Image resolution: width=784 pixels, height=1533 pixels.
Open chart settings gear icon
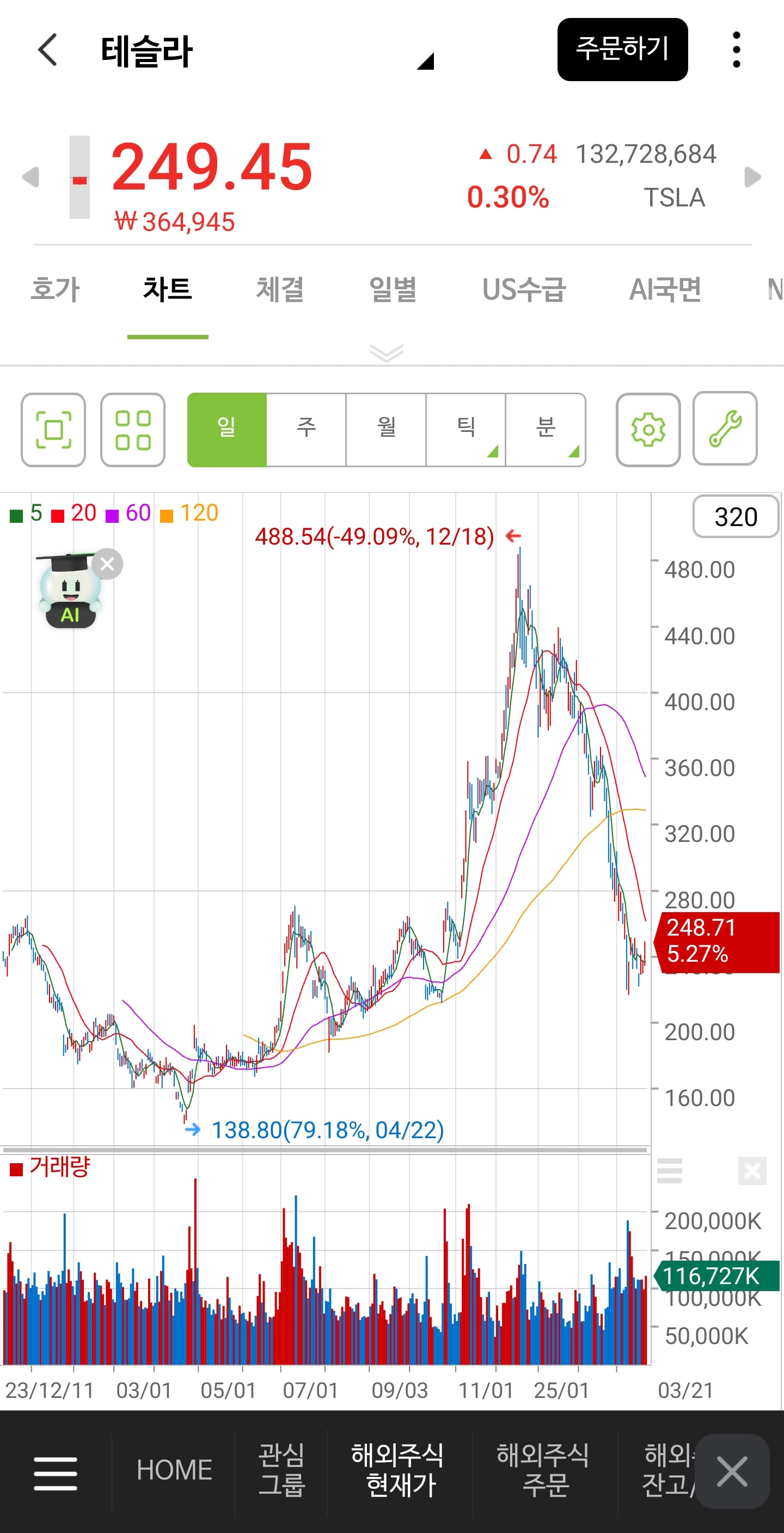648,430
